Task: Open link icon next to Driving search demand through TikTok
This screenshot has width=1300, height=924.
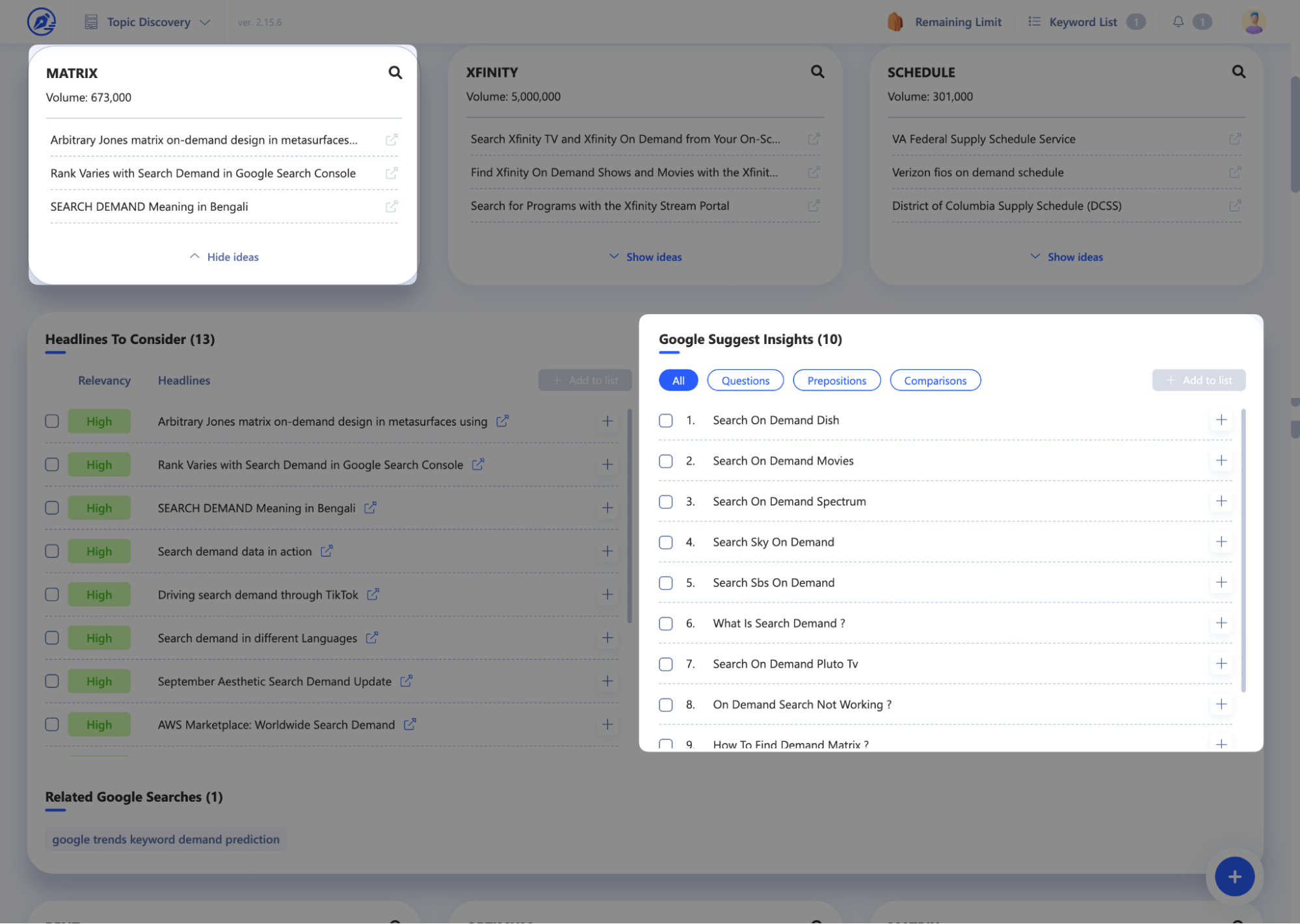Action: pyautogui.click(x=373, y=594)
